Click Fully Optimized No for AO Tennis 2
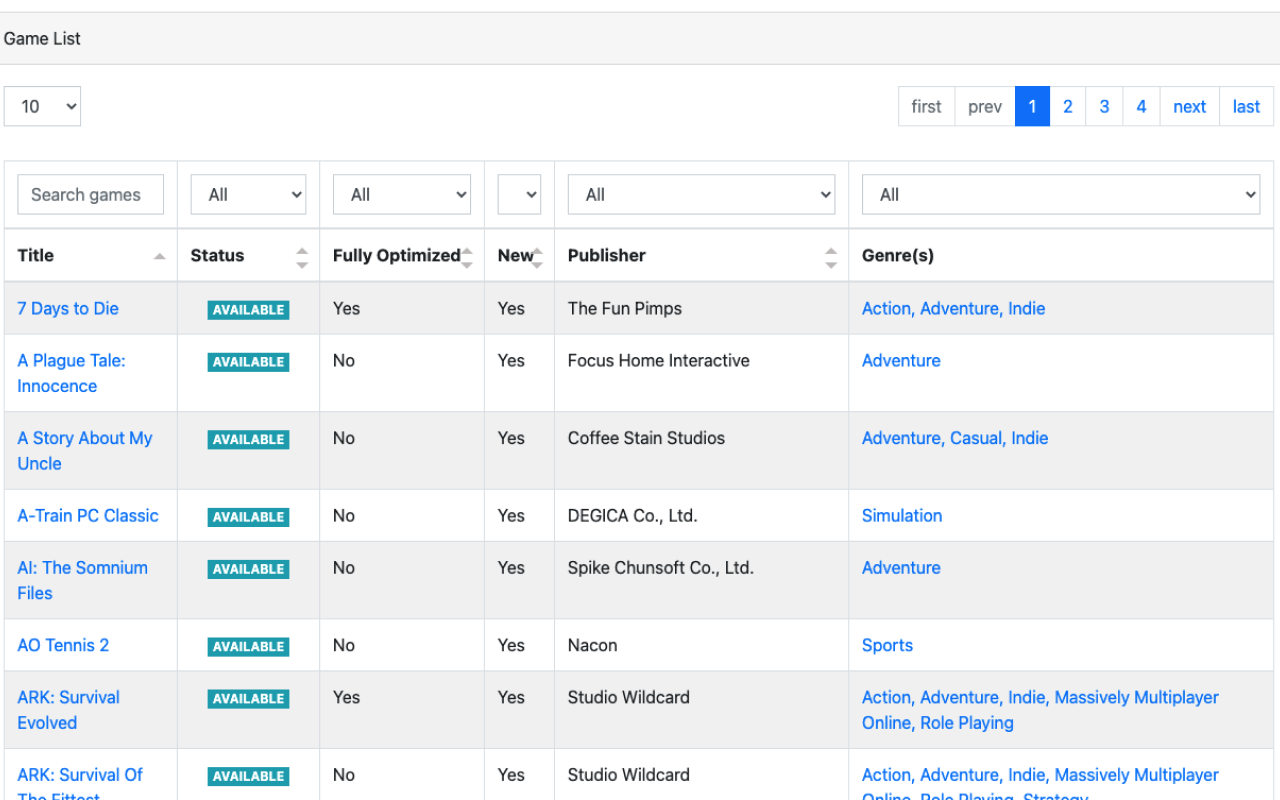This screenshot has width=1280, height=800. (344, 645)
